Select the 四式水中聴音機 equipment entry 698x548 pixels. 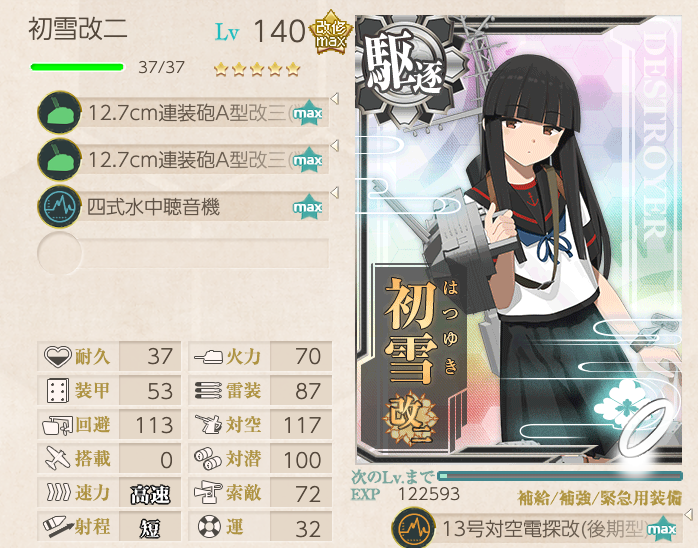[x=183, y=207]
